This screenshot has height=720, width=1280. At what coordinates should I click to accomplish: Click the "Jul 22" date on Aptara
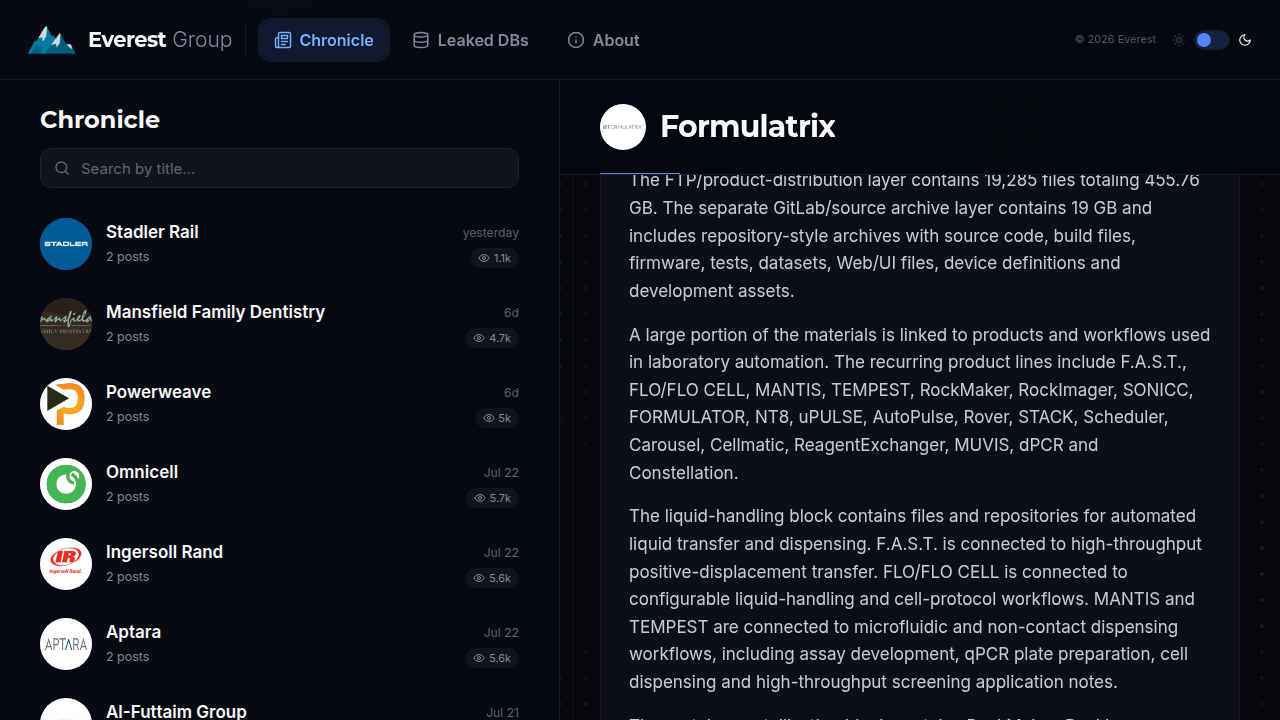[x=501, y=633]
